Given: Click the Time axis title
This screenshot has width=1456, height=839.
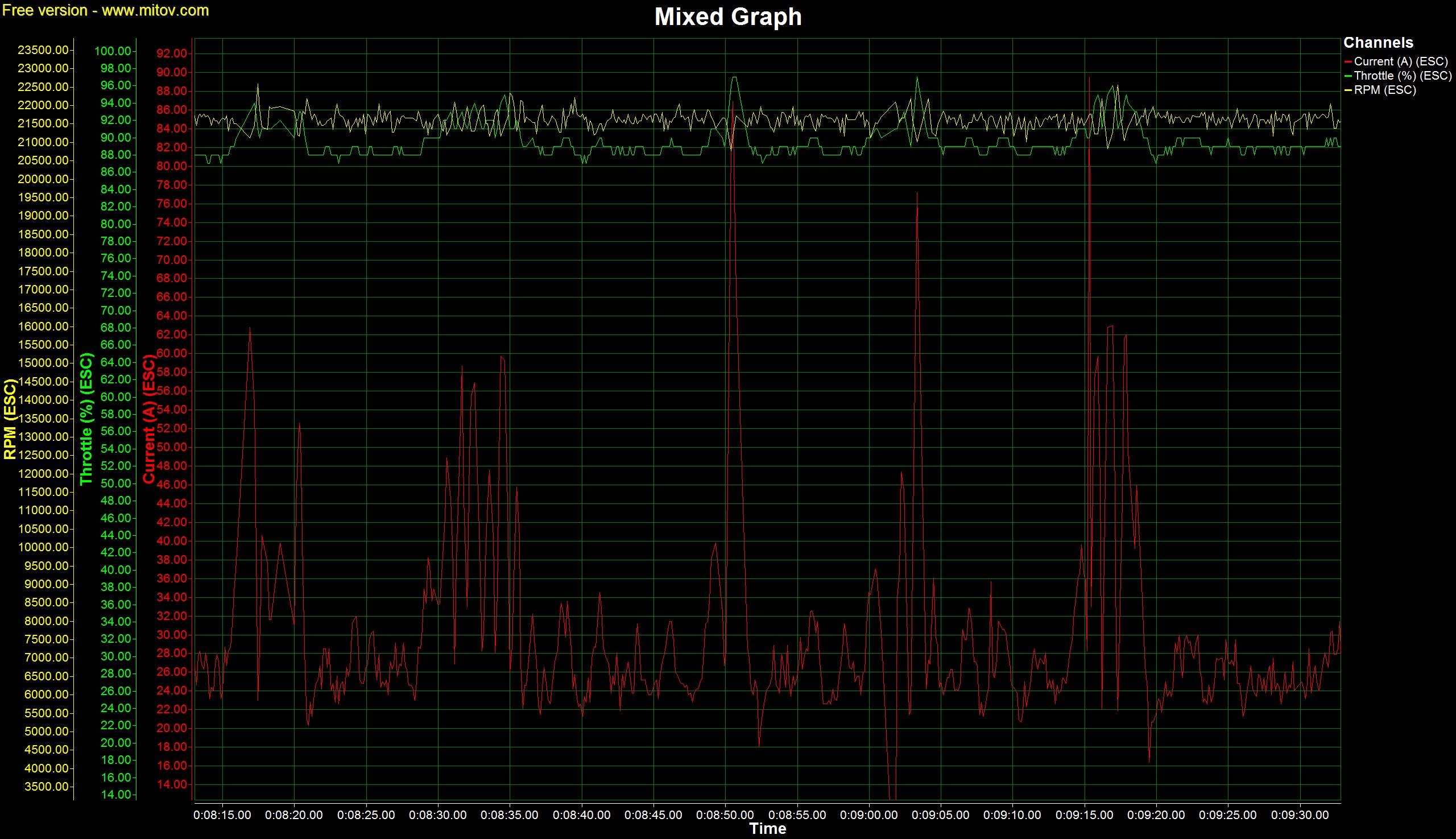Looking at the screenshot, I should 767,829.
